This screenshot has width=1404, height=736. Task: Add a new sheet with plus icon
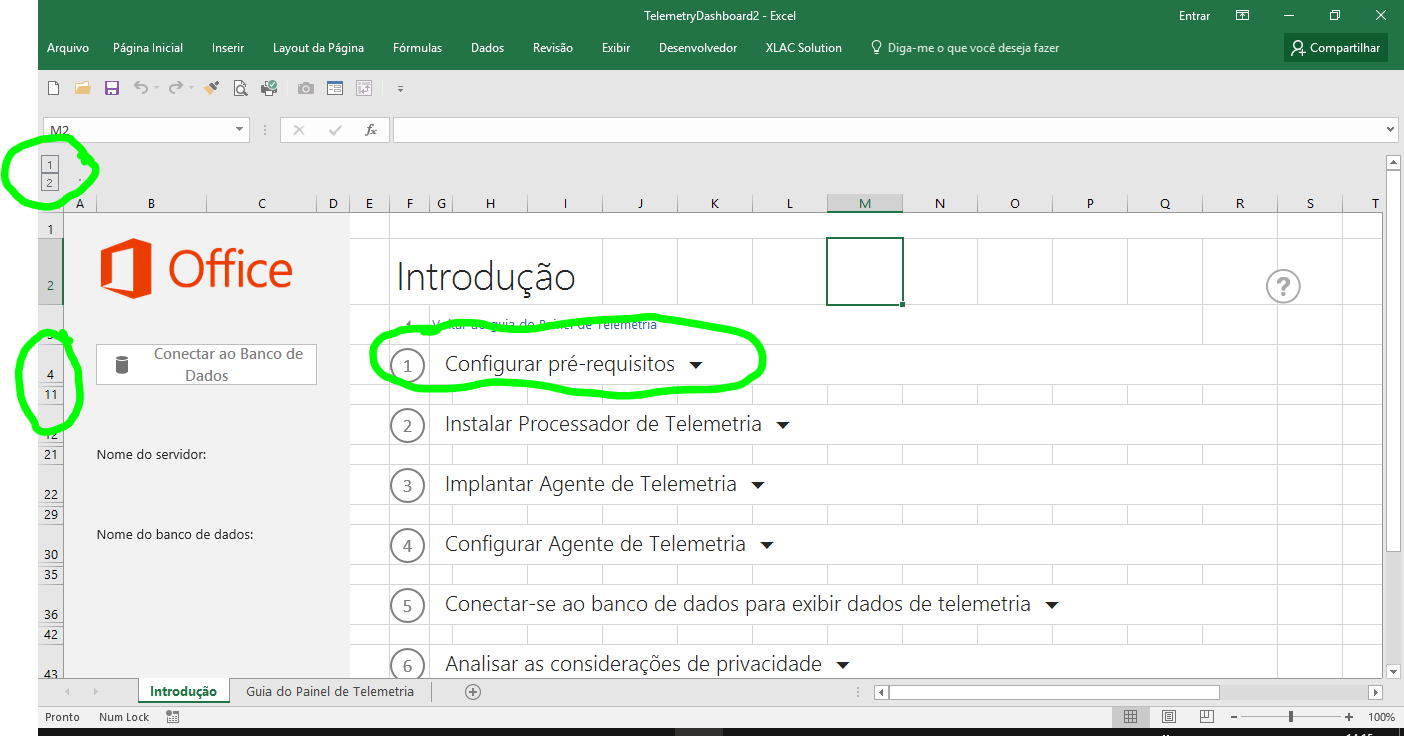pyautogui.click(x=473, y=692)
